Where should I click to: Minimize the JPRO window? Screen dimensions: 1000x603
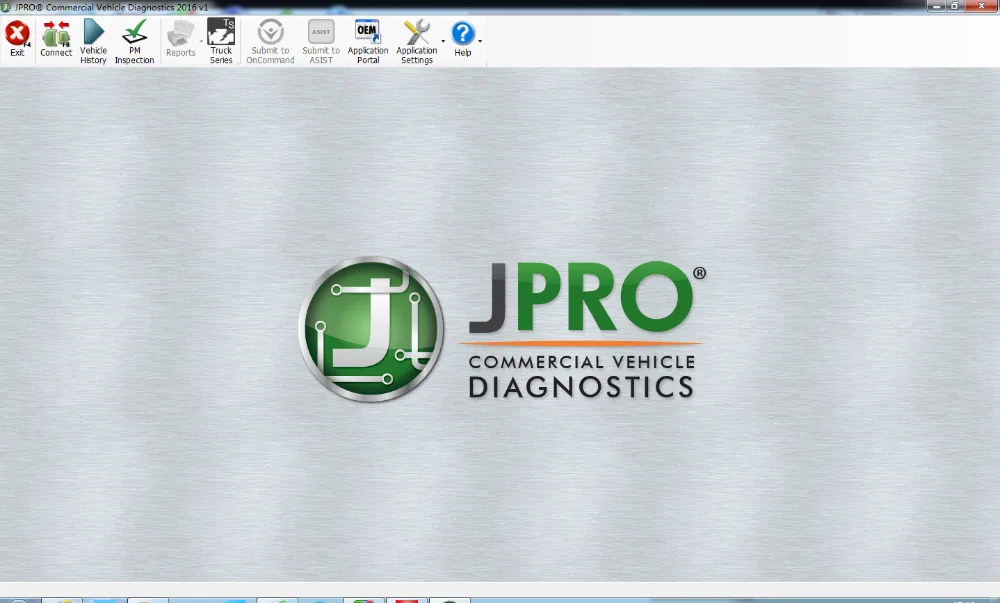click(936, 6)
